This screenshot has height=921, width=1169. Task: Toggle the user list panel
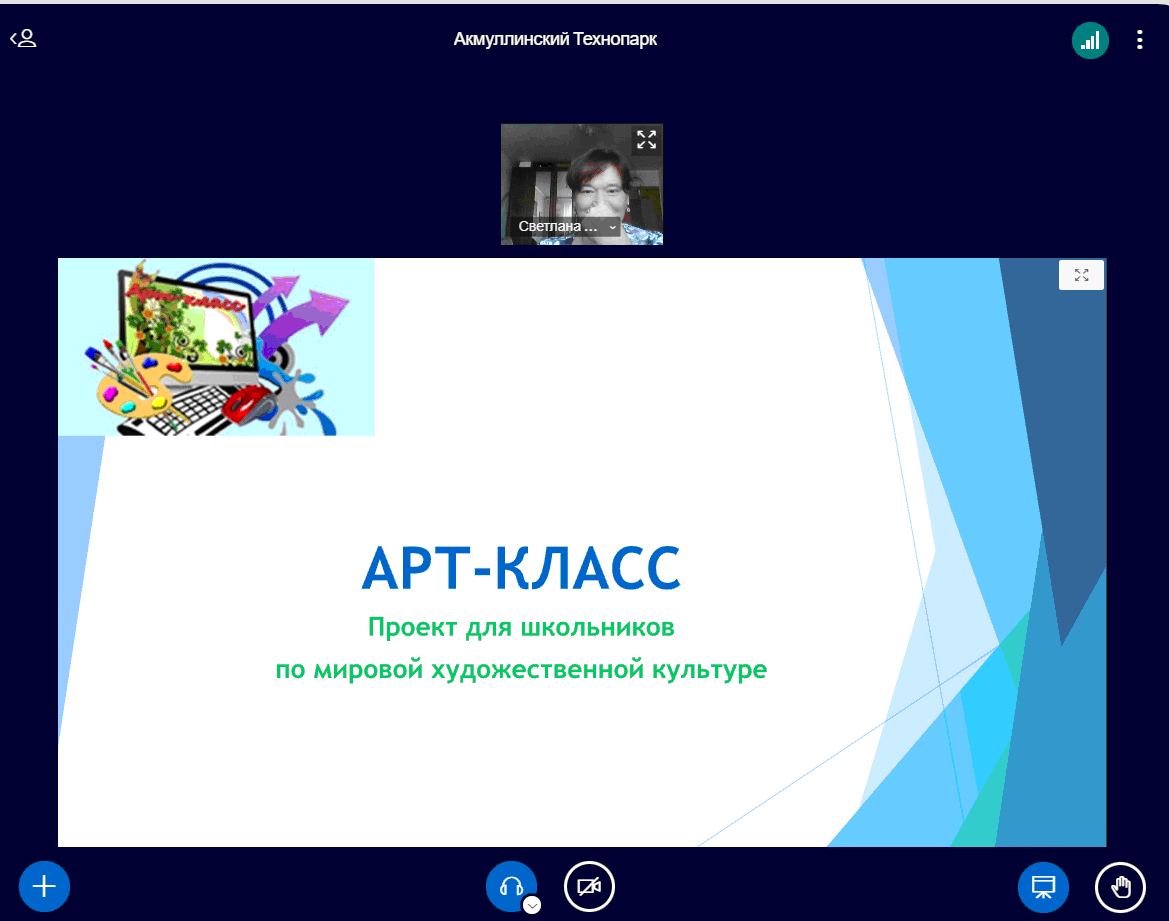coord(23,39)
